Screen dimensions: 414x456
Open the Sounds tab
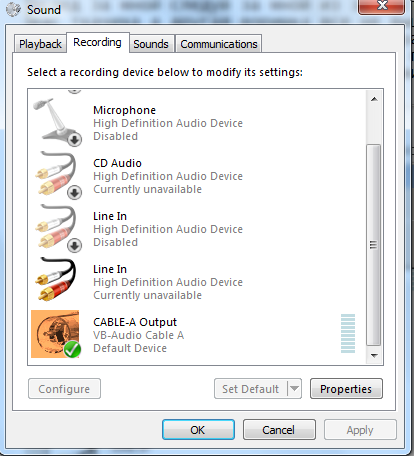click(151, 44)
